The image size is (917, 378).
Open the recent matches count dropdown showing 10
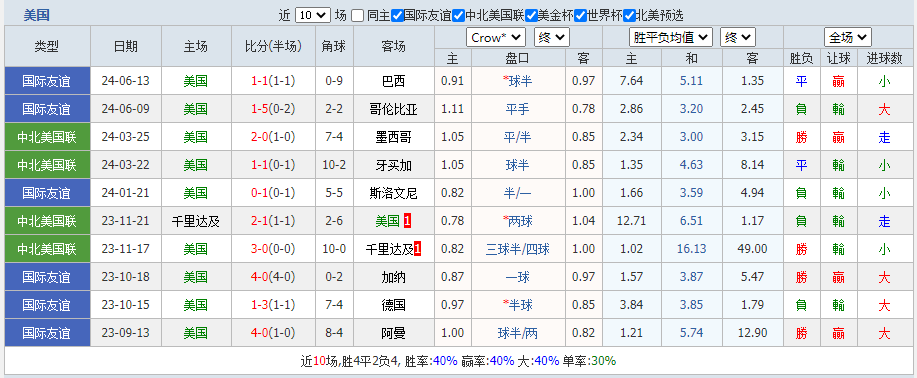(313, 15)
